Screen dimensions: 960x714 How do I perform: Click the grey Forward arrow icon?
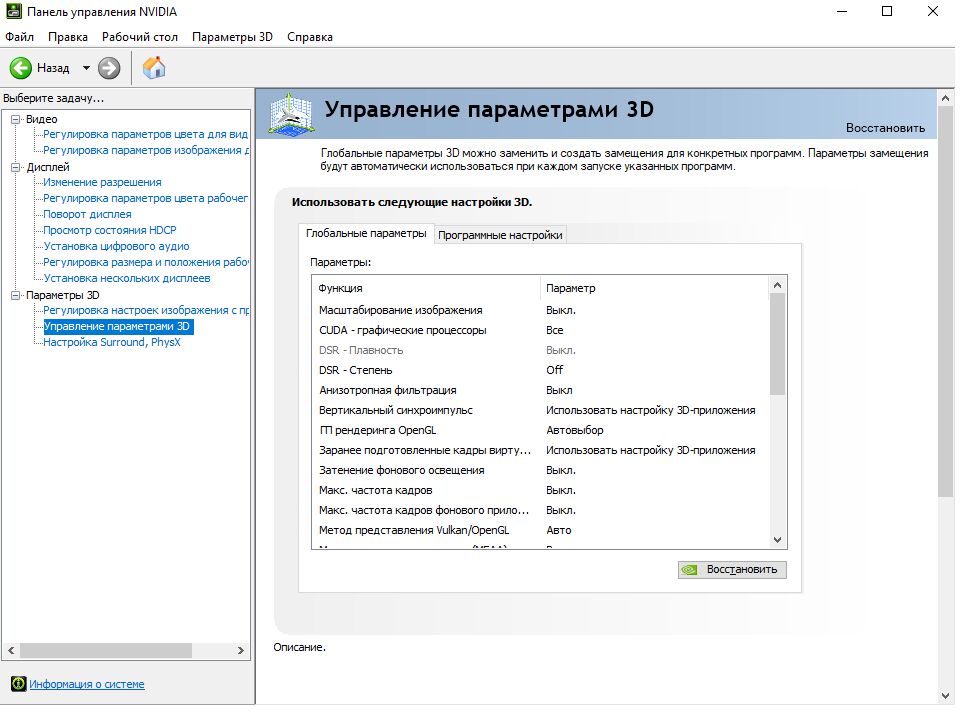109,68
